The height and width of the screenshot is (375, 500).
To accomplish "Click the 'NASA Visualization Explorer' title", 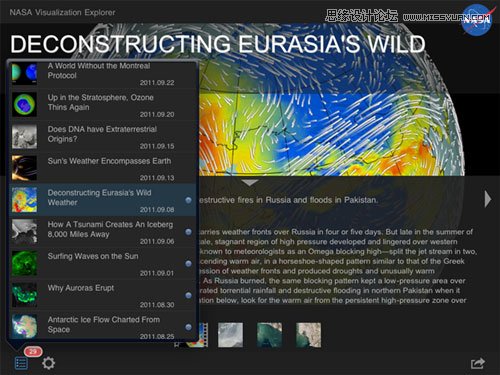I will coord(62,12).
